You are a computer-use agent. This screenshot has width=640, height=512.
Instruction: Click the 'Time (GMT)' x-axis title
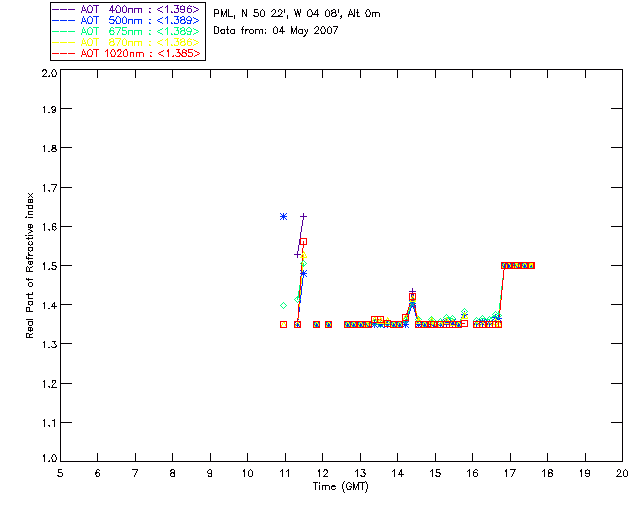[x=341, y=487]
